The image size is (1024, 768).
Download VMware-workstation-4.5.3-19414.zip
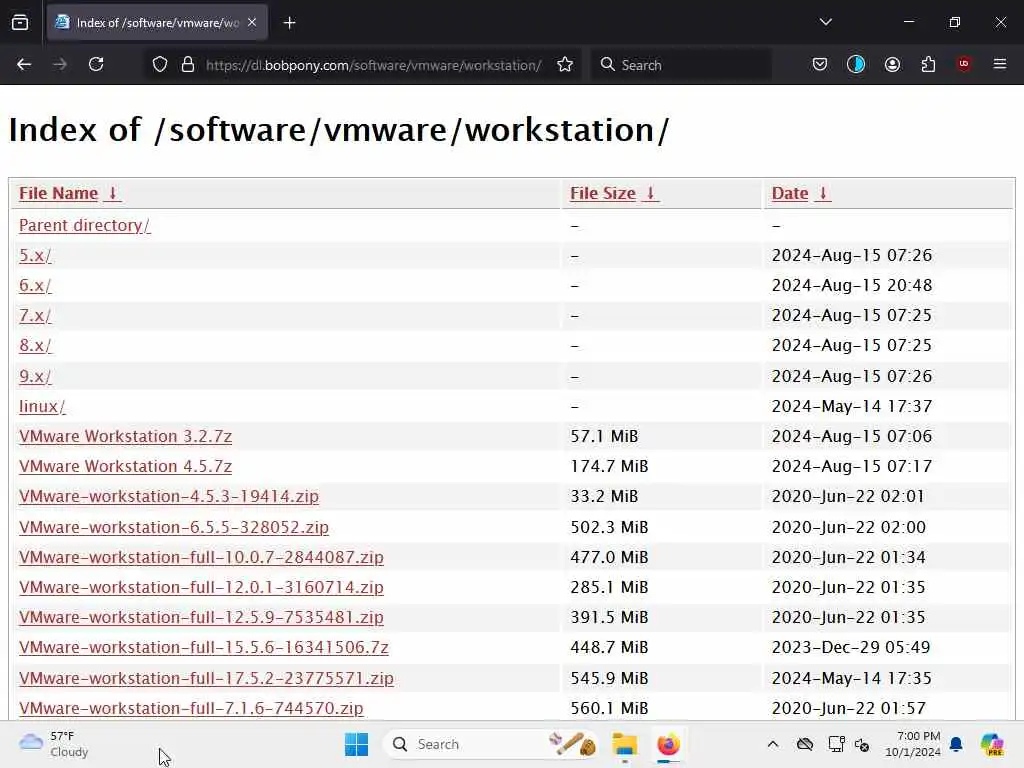tap(168, 496)
